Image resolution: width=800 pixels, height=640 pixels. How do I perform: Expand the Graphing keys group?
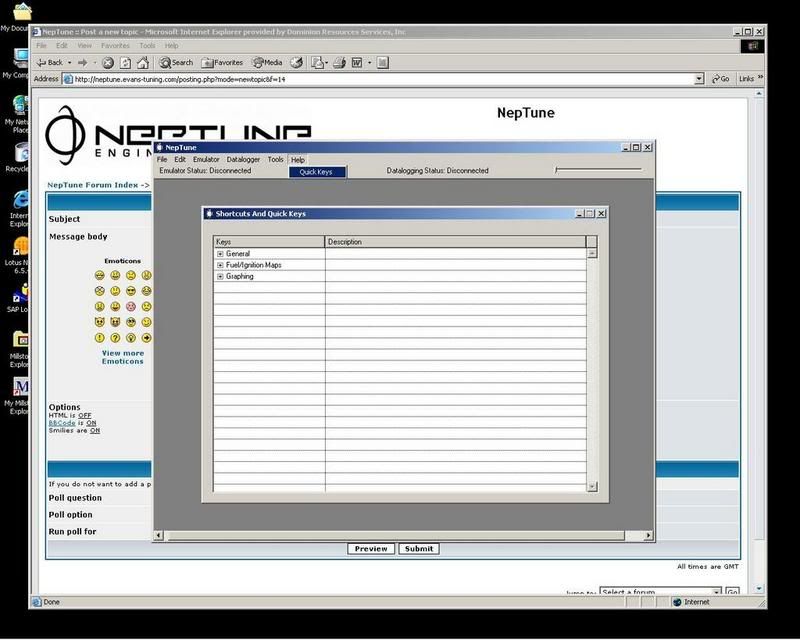[220, 277]
